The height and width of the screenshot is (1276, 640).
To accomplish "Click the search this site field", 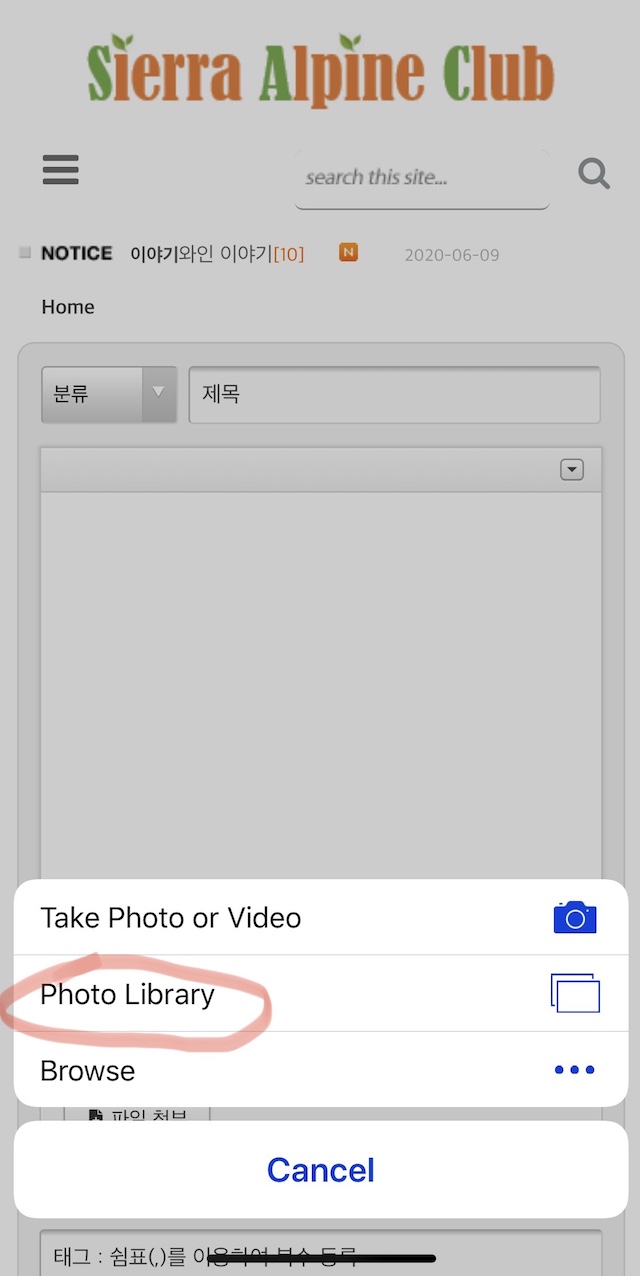I will pos(422,179).
